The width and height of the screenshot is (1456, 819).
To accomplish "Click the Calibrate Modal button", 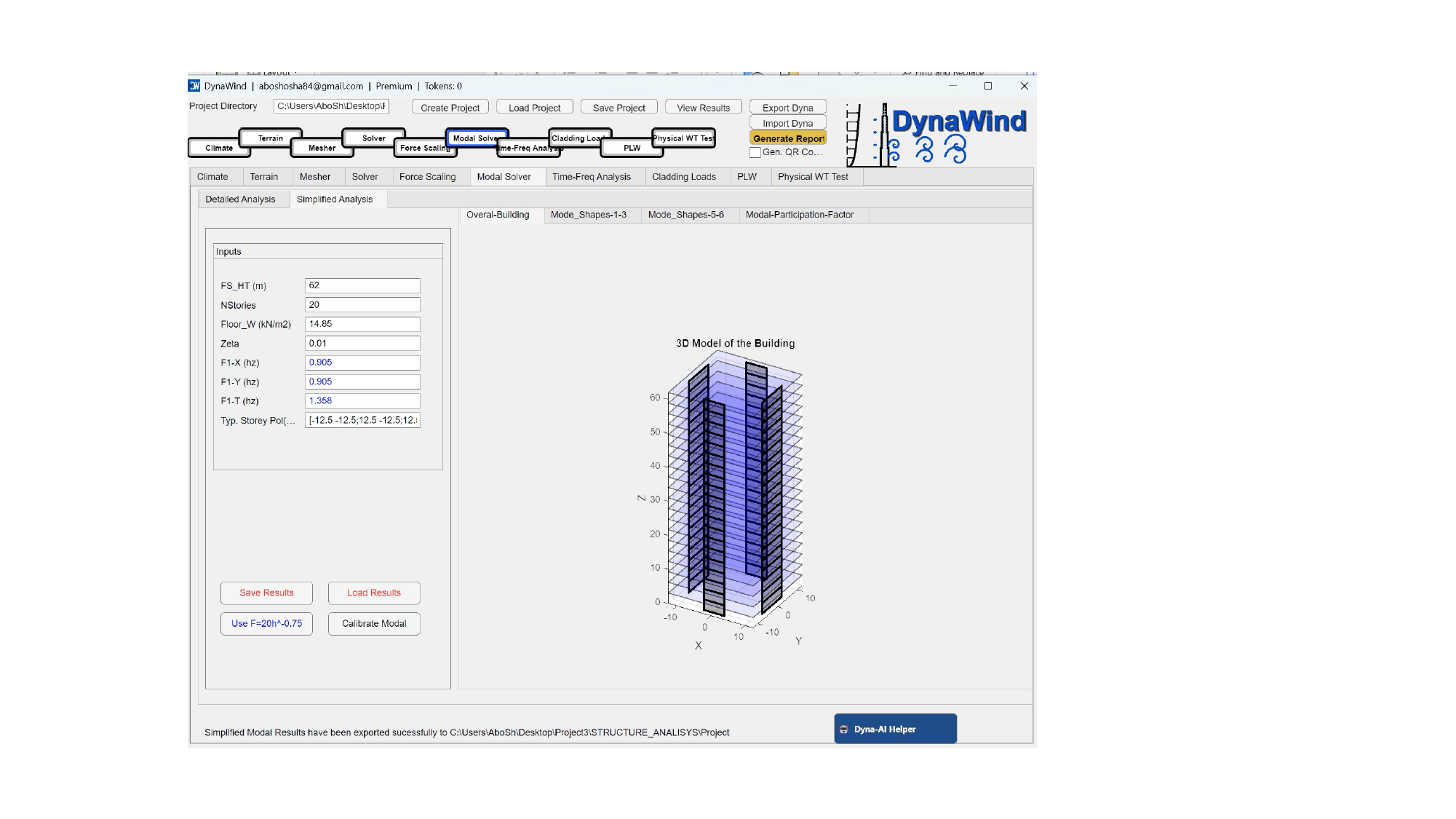I will pyautogui.click(x=374, y=624).
